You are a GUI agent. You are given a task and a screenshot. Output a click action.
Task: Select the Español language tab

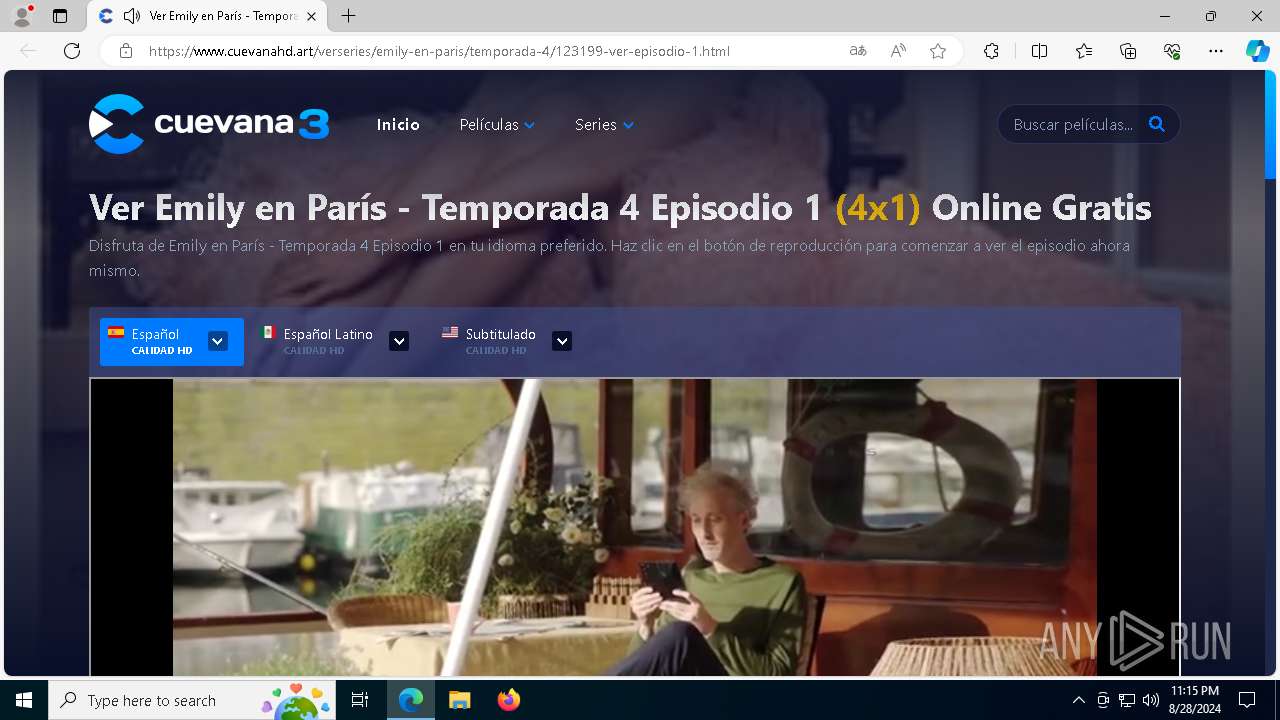pos(172,342)
